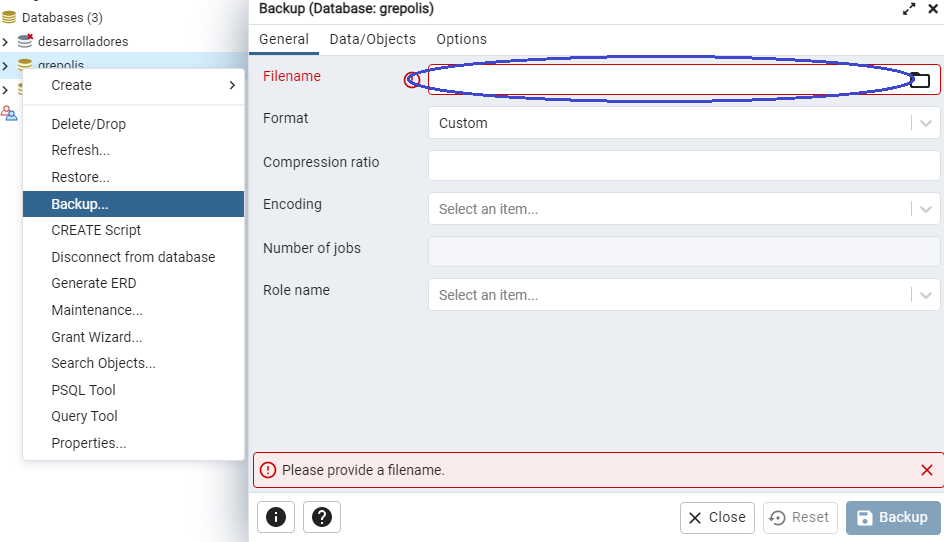Viewport: 944px width, 542px height.
Task: Click the help question mark icon
Action: (322, 517)
